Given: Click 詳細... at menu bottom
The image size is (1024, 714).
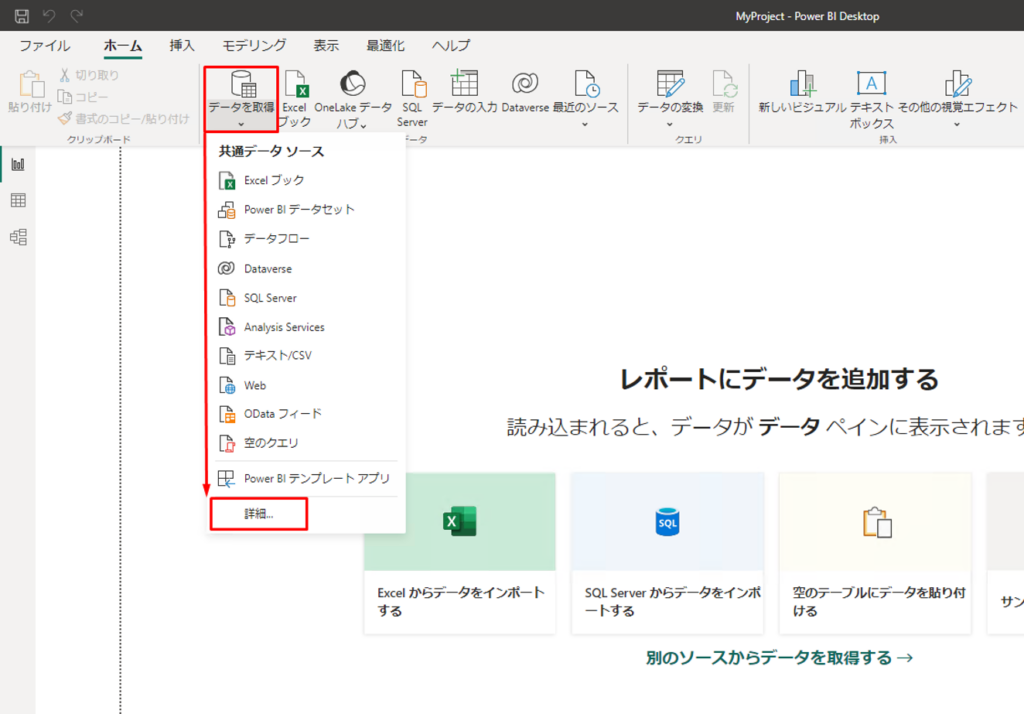Looking at the screenshot, I should (259, 514).
